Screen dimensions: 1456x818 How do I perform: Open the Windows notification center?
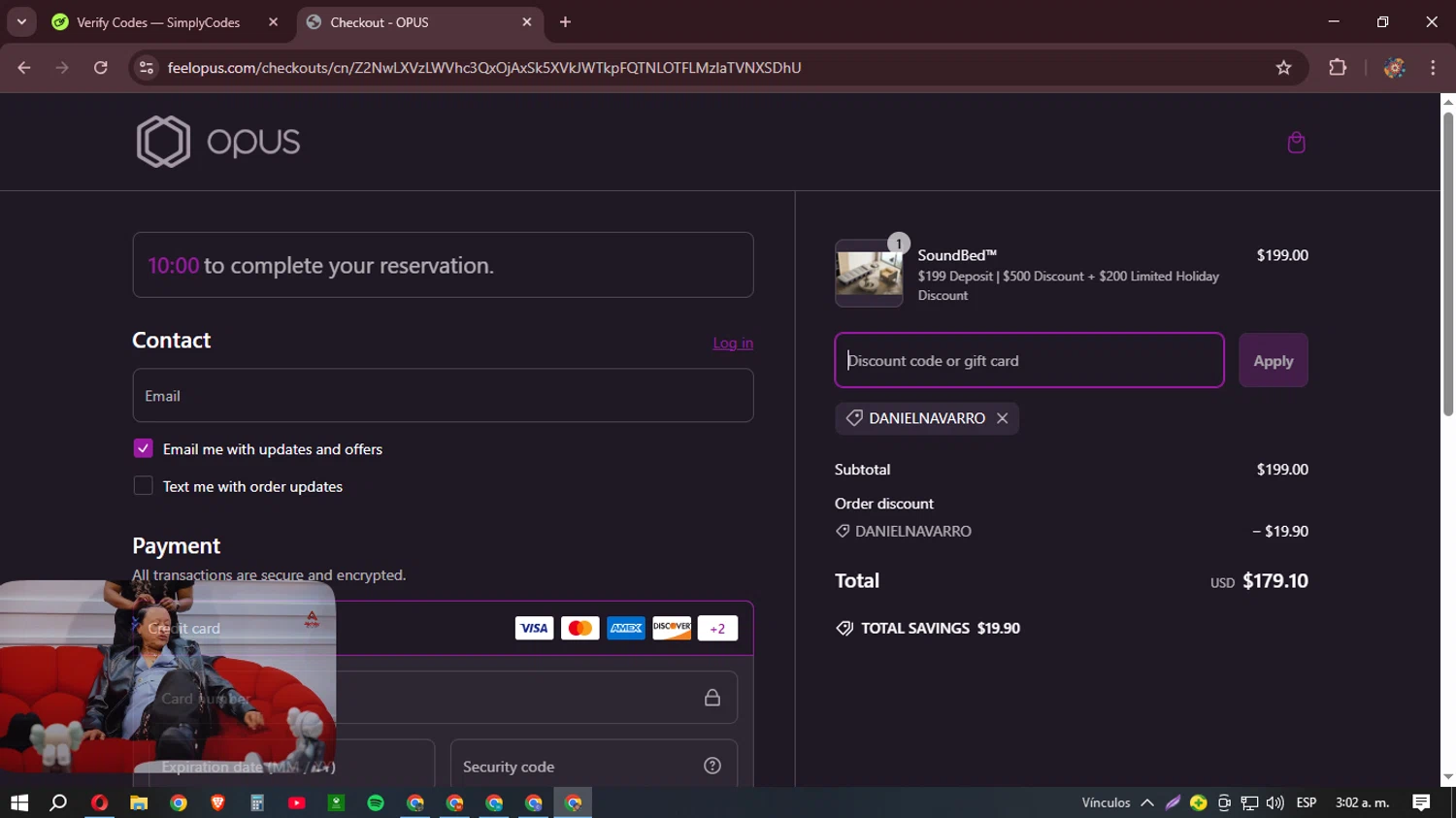coord(1421,802)
